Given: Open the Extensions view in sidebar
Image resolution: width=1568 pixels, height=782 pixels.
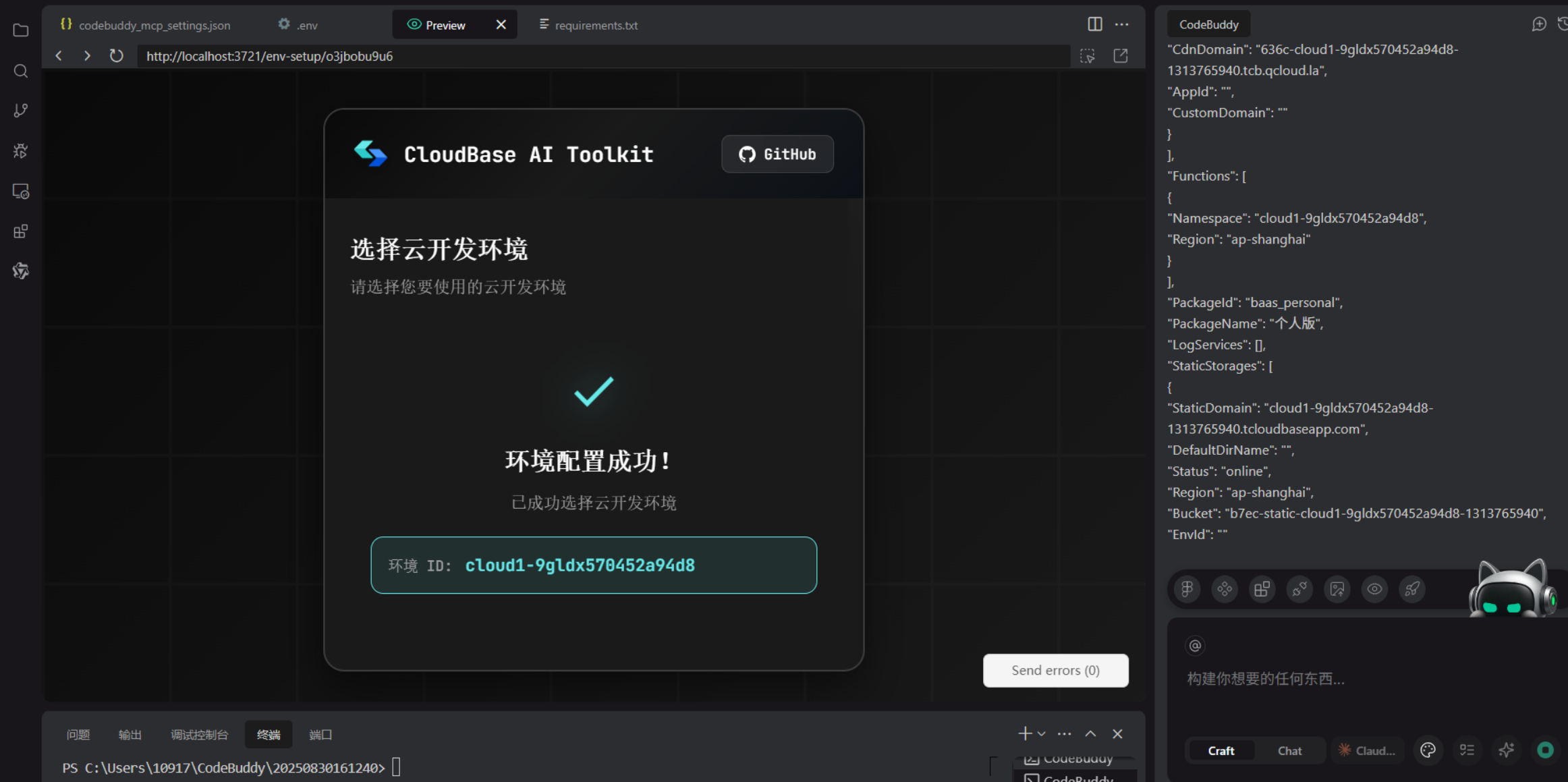Looking at the screenshot, I should (x=20, y=231).
